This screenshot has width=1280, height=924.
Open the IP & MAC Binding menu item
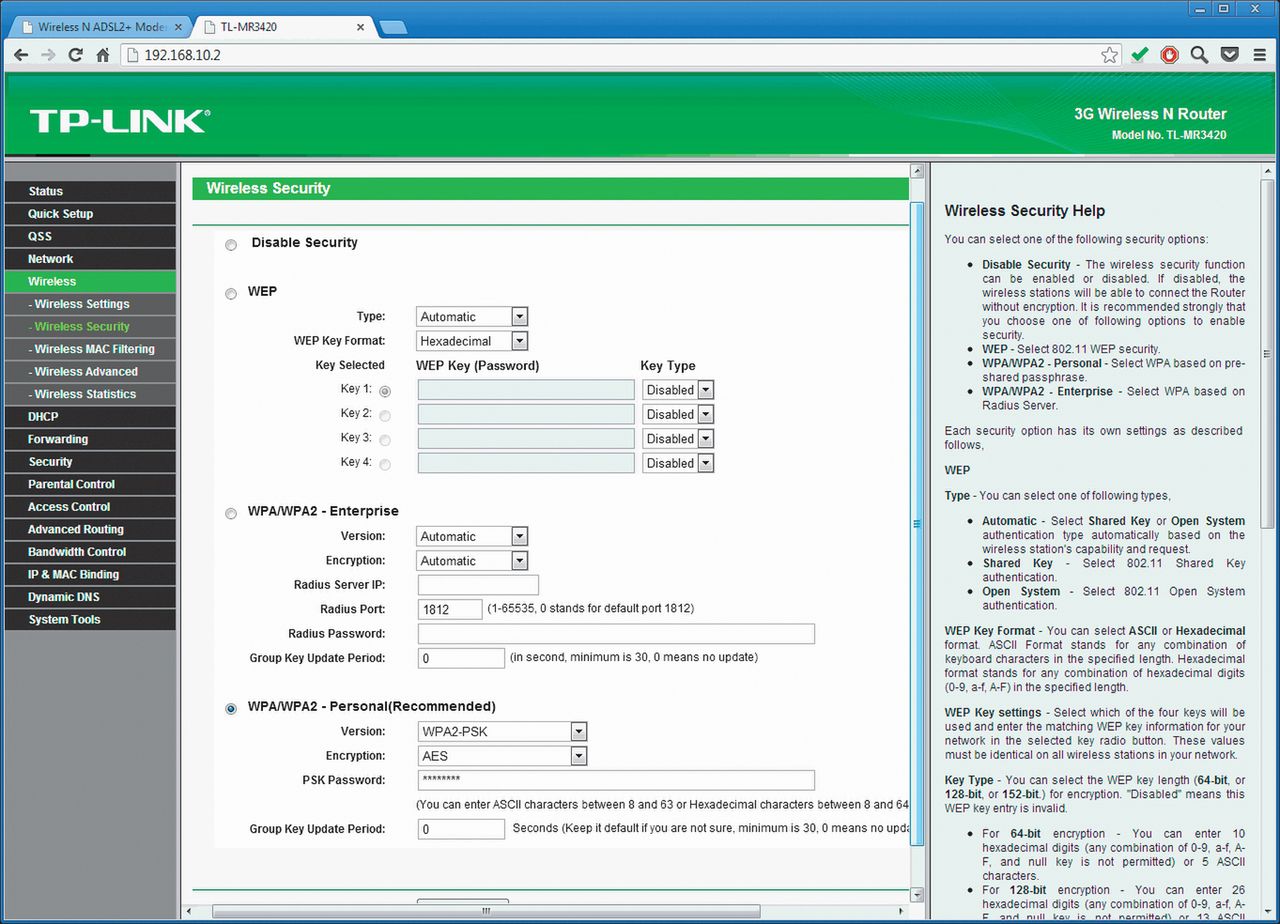coord(90,574)
